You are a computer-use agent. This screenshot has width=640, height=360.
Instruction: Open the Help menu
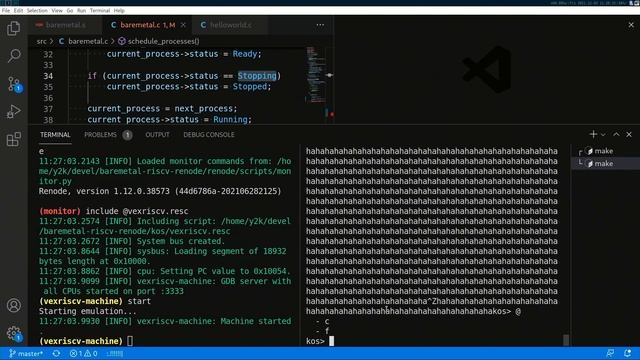119,11
